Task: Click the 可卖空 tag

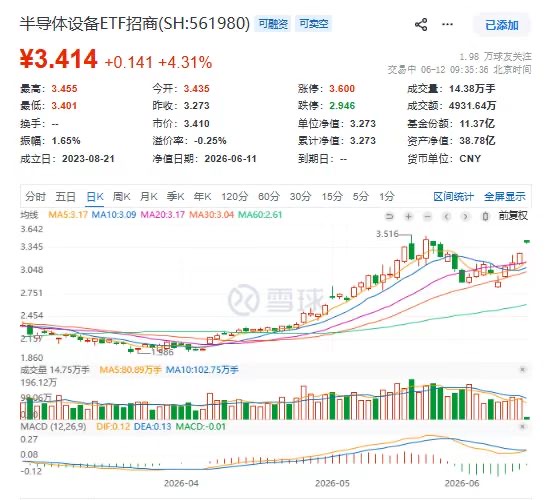Action: (314, 24)
